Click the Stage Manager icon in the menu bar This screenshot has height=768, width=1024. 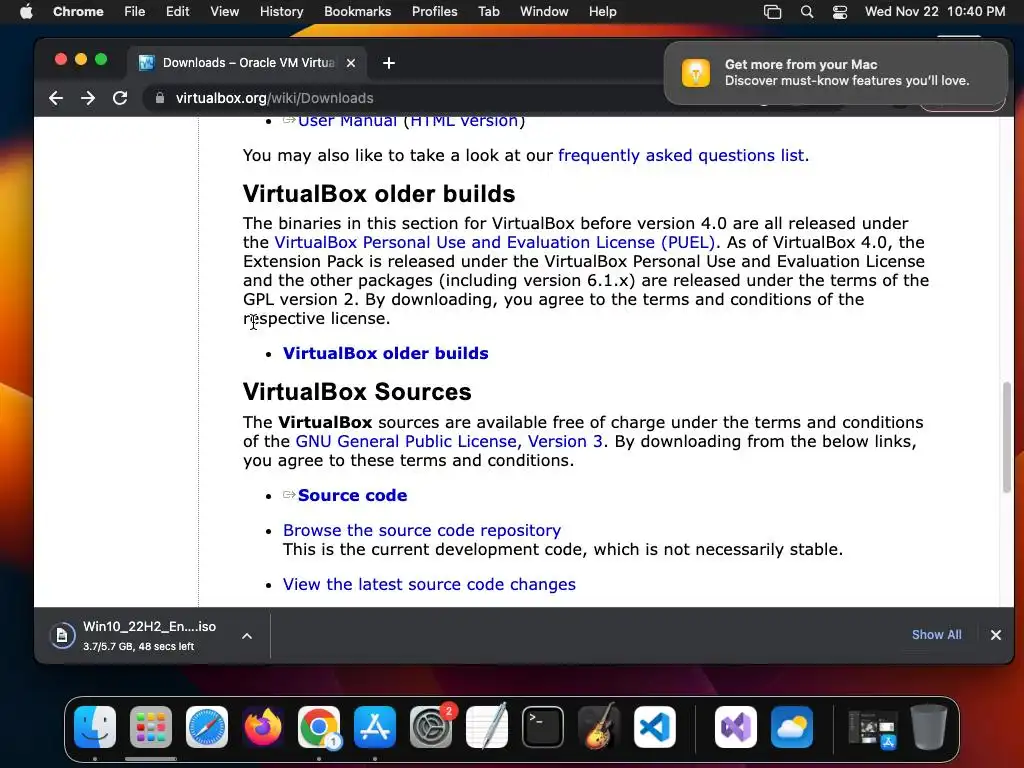pyautogui.click(x=773, y=12)
